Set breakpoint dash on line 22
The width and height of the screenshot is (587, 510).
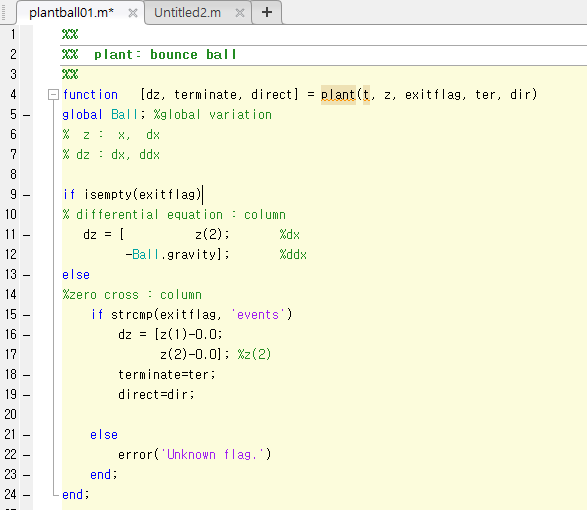pyautogui.click(x=26, y=455)
